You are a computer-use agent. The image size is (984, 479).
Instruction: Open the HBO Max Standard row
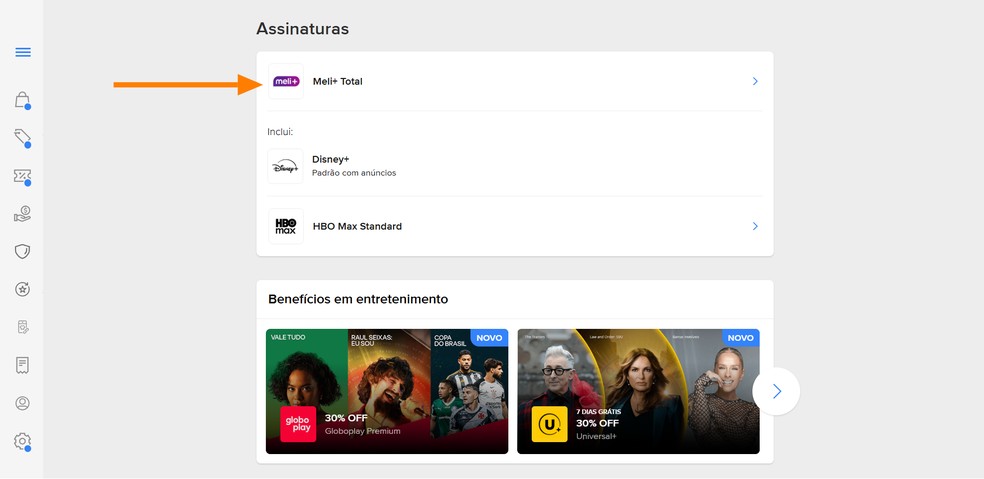[515, 226]
